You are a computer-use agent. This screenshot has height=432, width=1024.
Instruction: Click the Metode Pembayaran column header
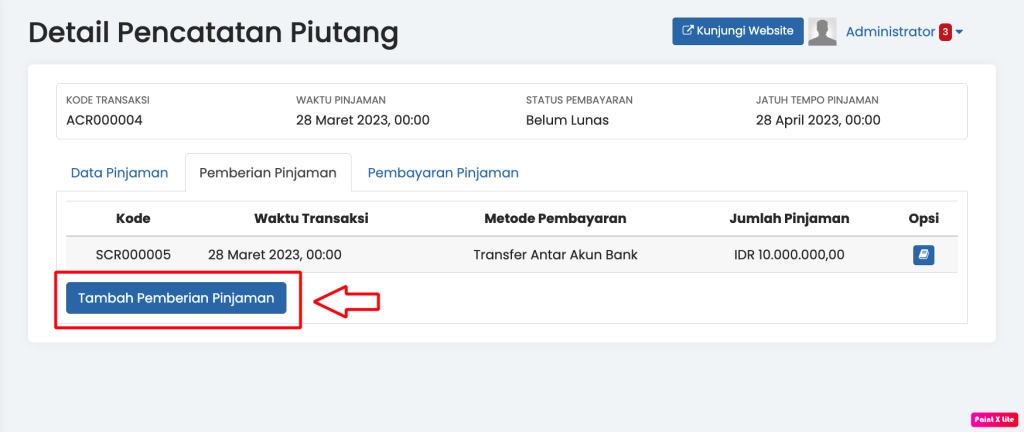click(x=555, y=219)
